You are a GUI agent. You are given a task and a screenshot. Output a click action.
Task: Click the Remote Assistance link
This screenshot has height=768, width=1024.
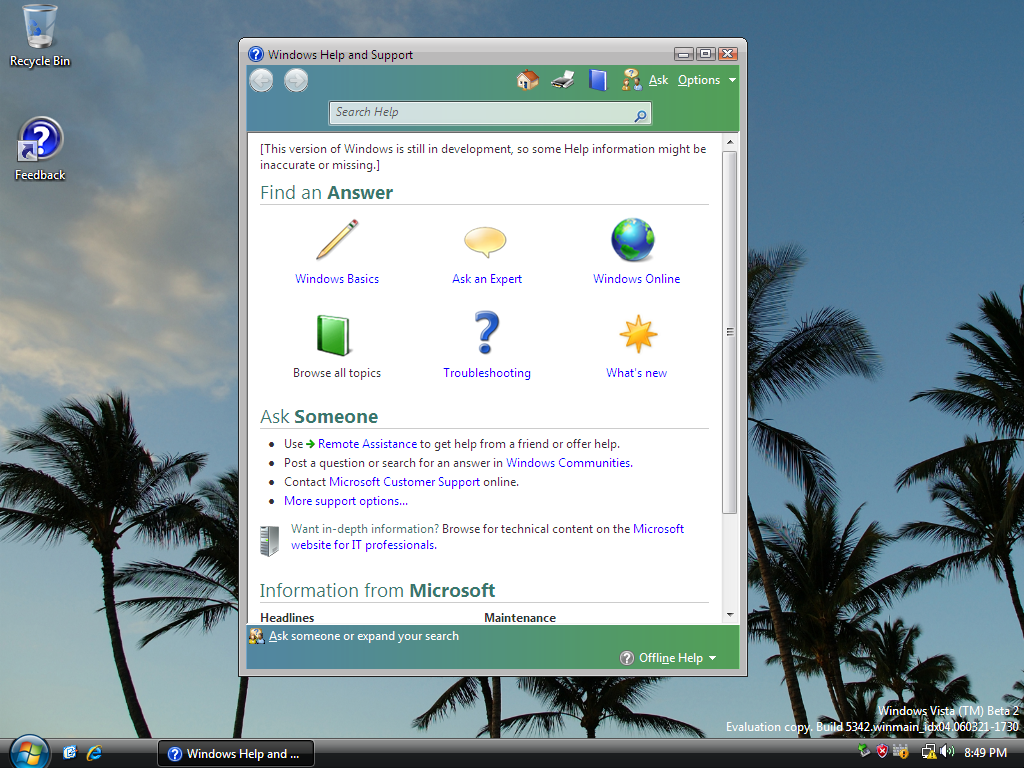tap(367, 444)
